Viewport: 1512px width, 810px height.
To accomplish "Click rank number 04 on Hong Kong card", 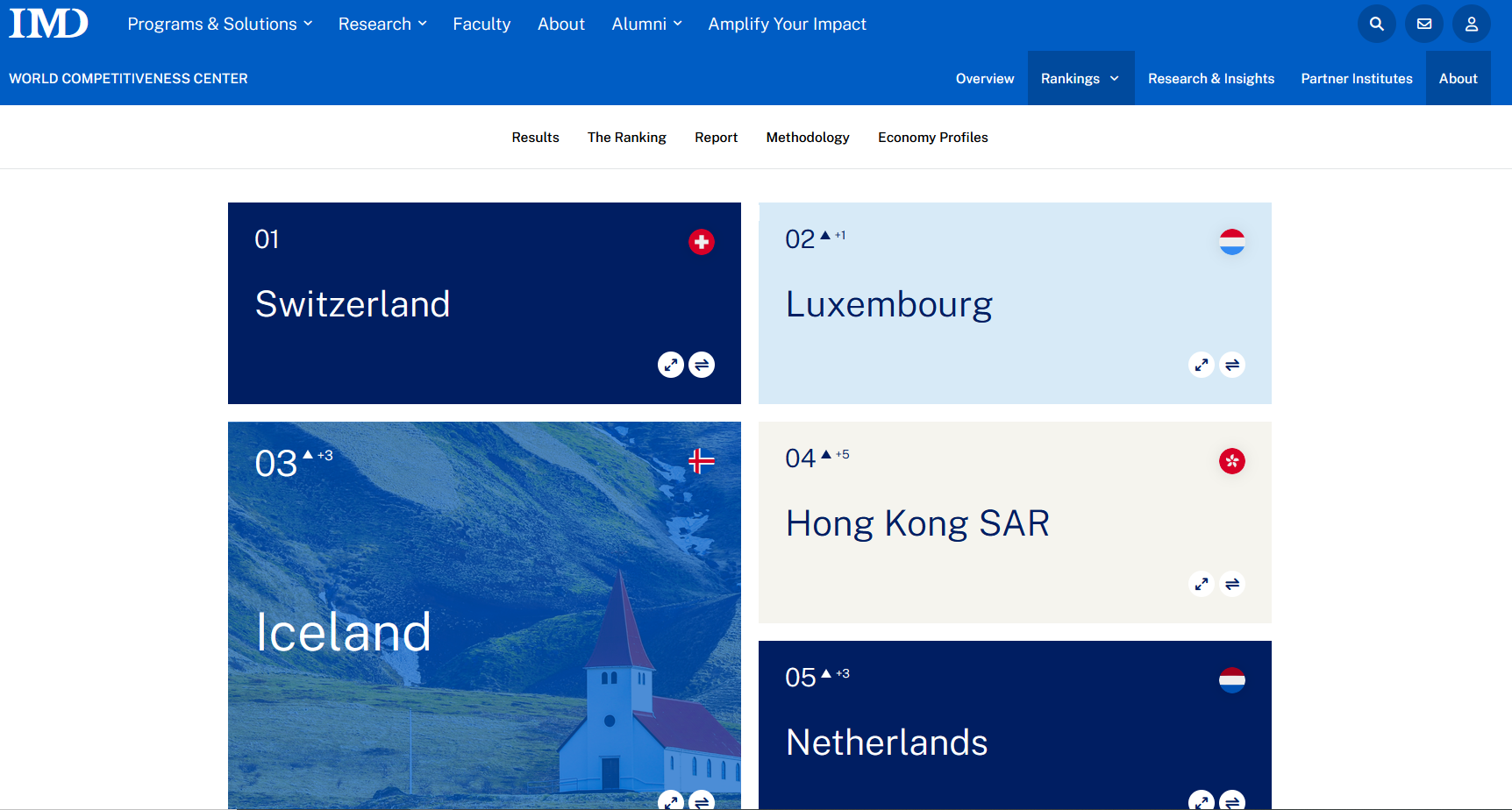I will (801, 458).
